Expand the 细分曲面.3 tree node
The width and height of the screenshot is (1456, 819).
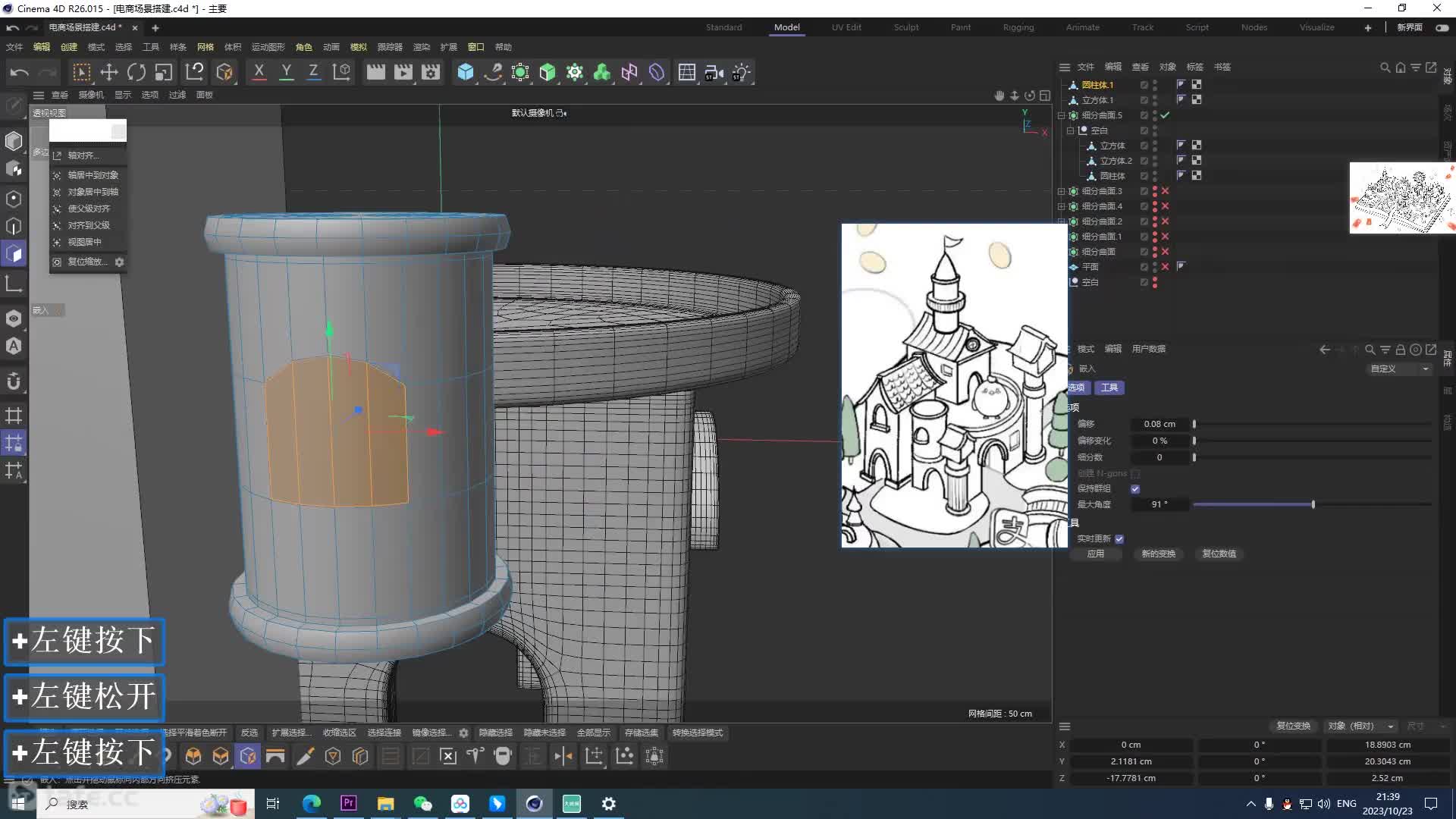point(1062,191)
